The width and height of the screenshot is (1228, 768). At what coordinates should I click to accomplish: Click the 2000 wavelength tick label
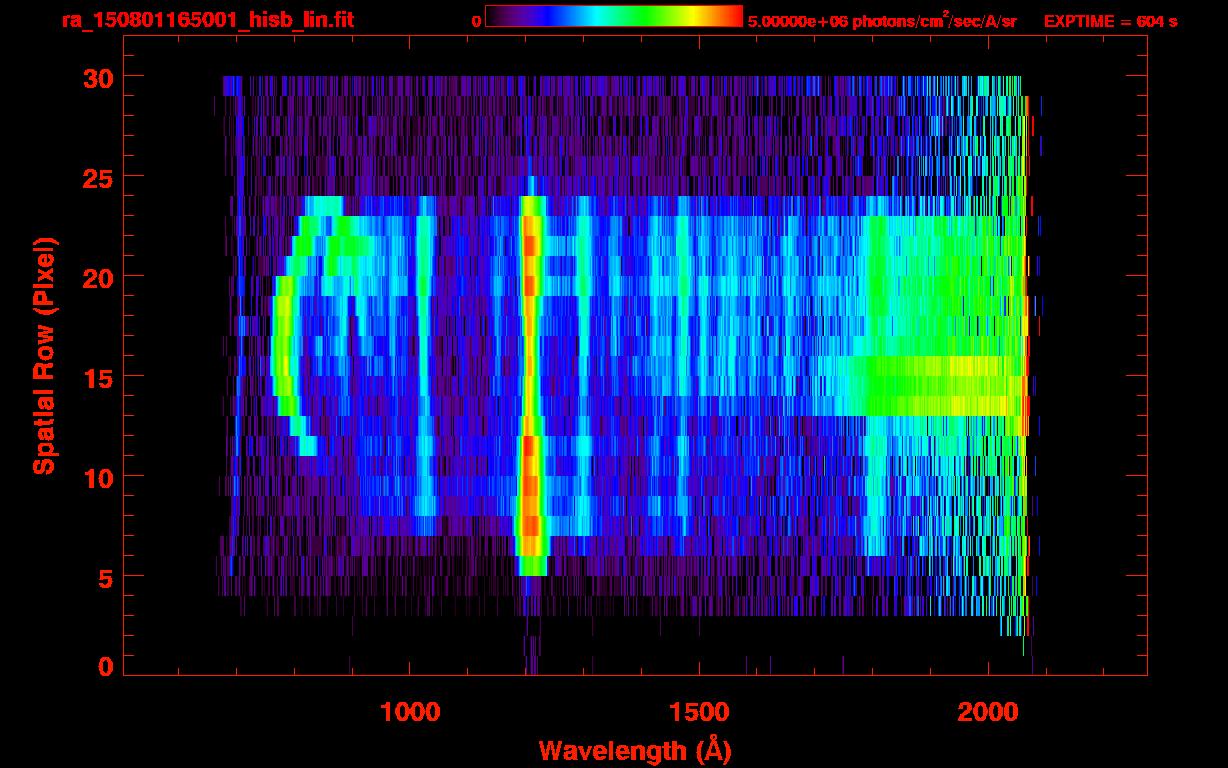pyautogui.click(x=988, y=712)
